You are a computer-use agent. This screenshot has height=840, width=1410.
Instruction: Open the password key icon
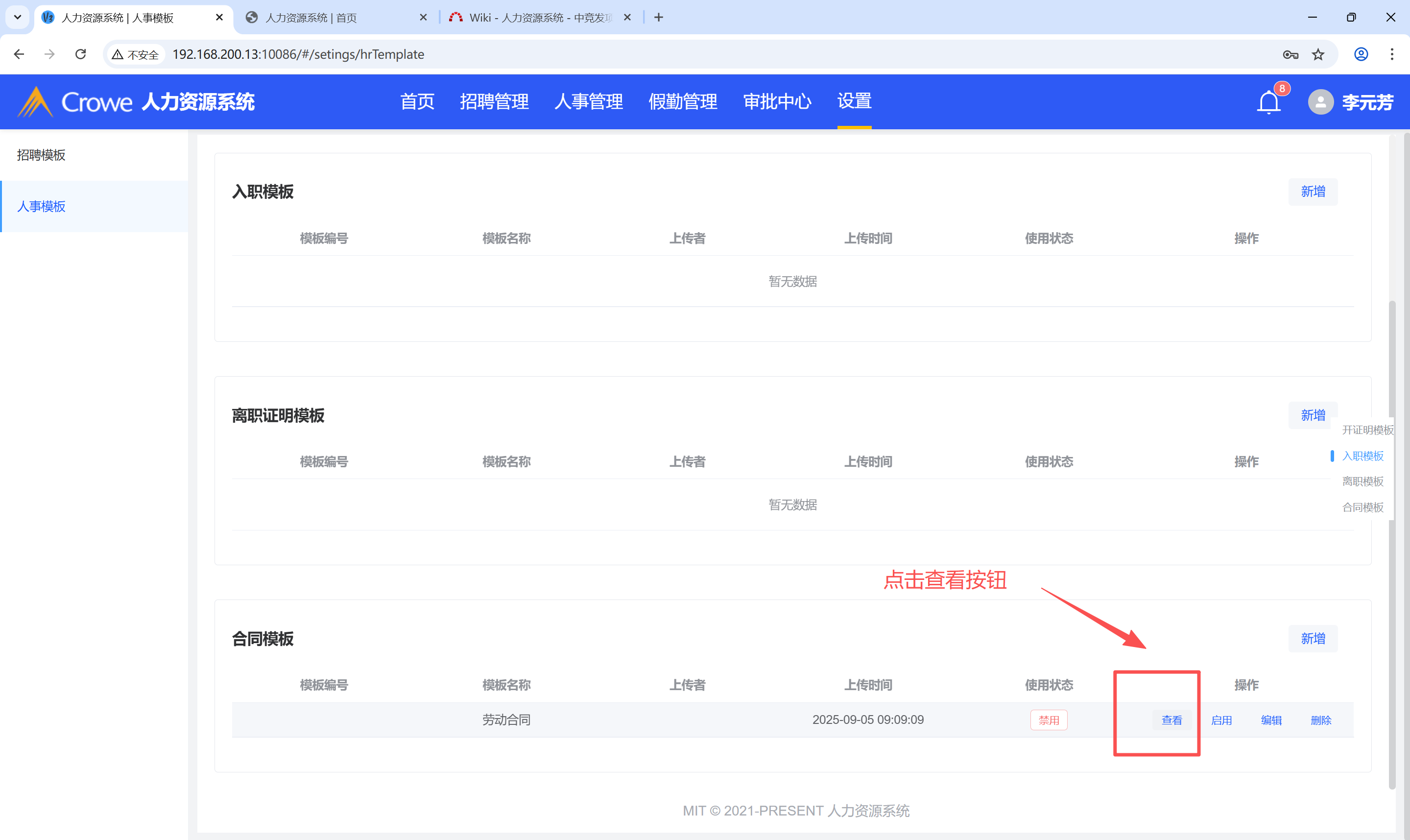click(x=1290, y=54)
